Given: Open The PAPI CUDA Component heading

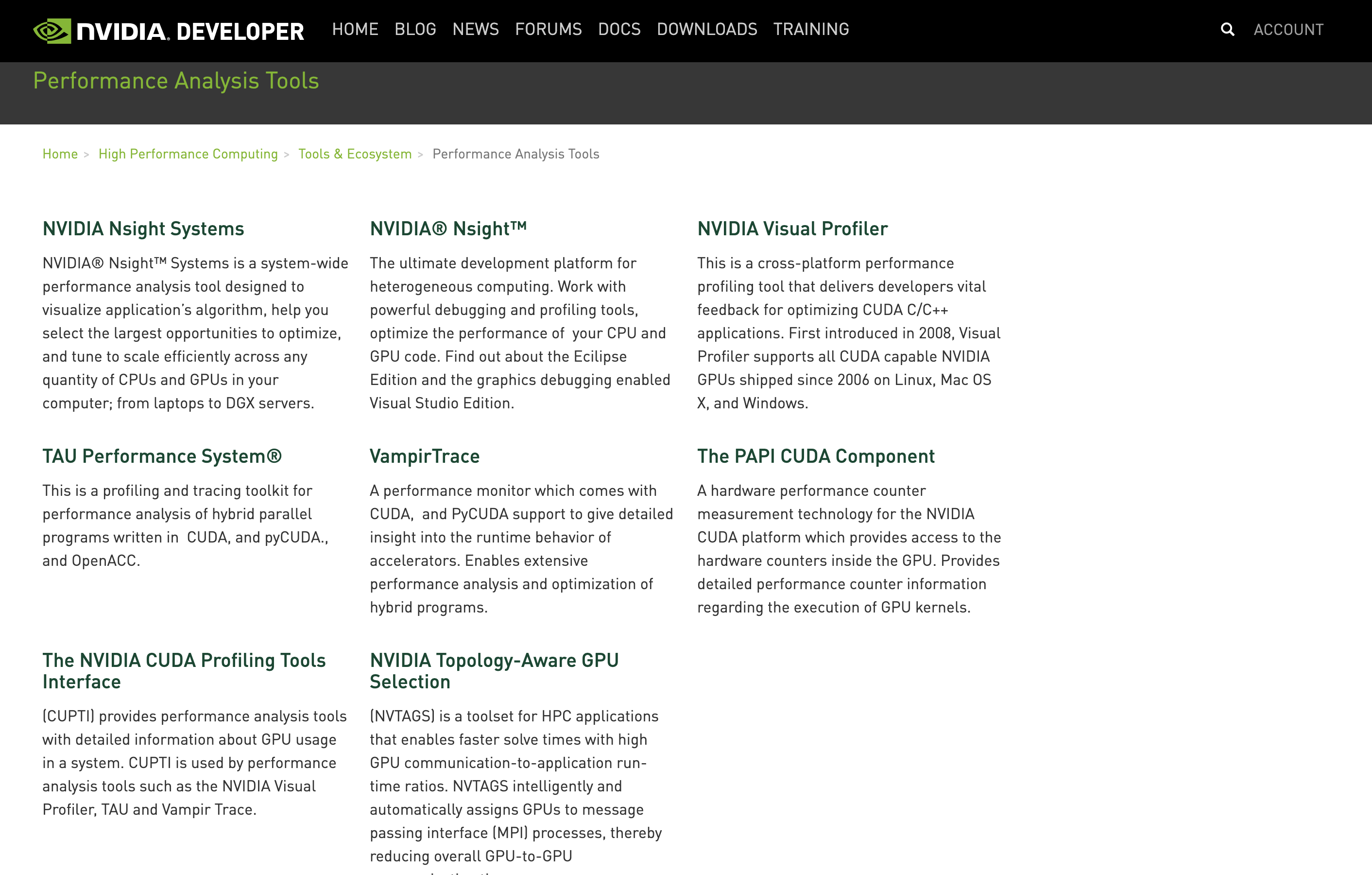Looking at the screenshot, I should (815, 456).
